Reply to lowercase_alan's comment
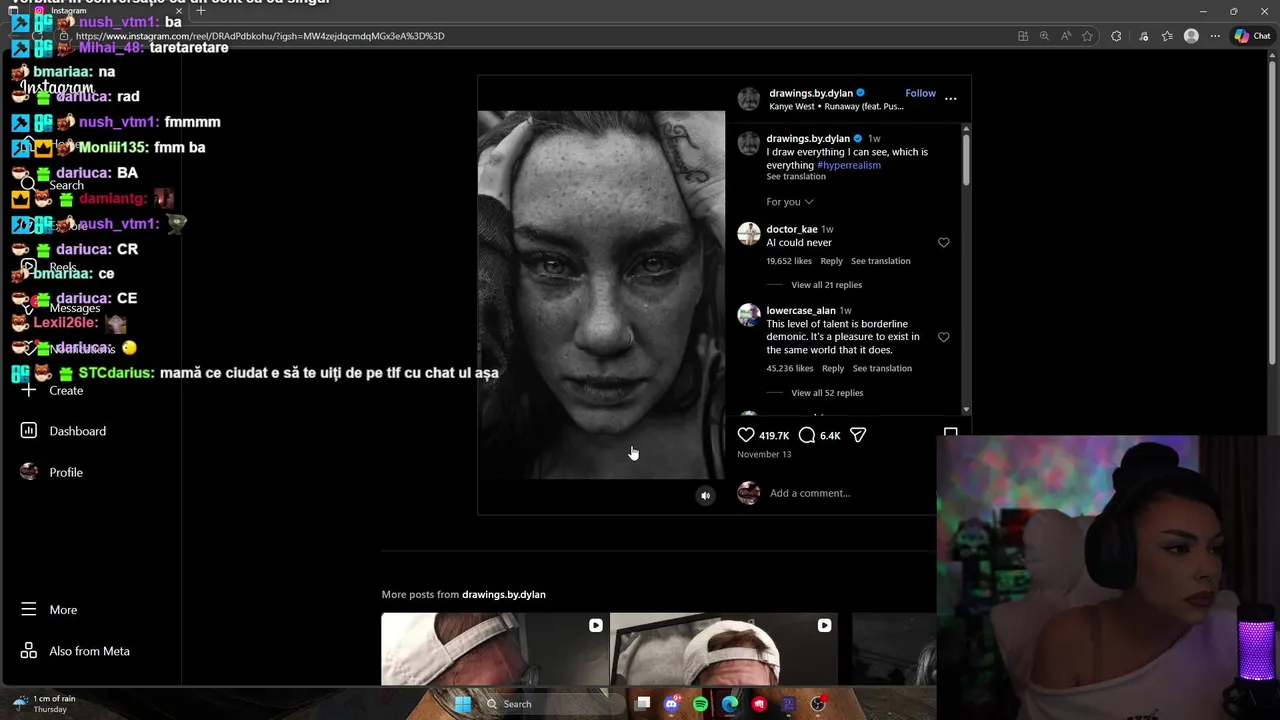This screenshot has width=1280, height=720. 833,368
